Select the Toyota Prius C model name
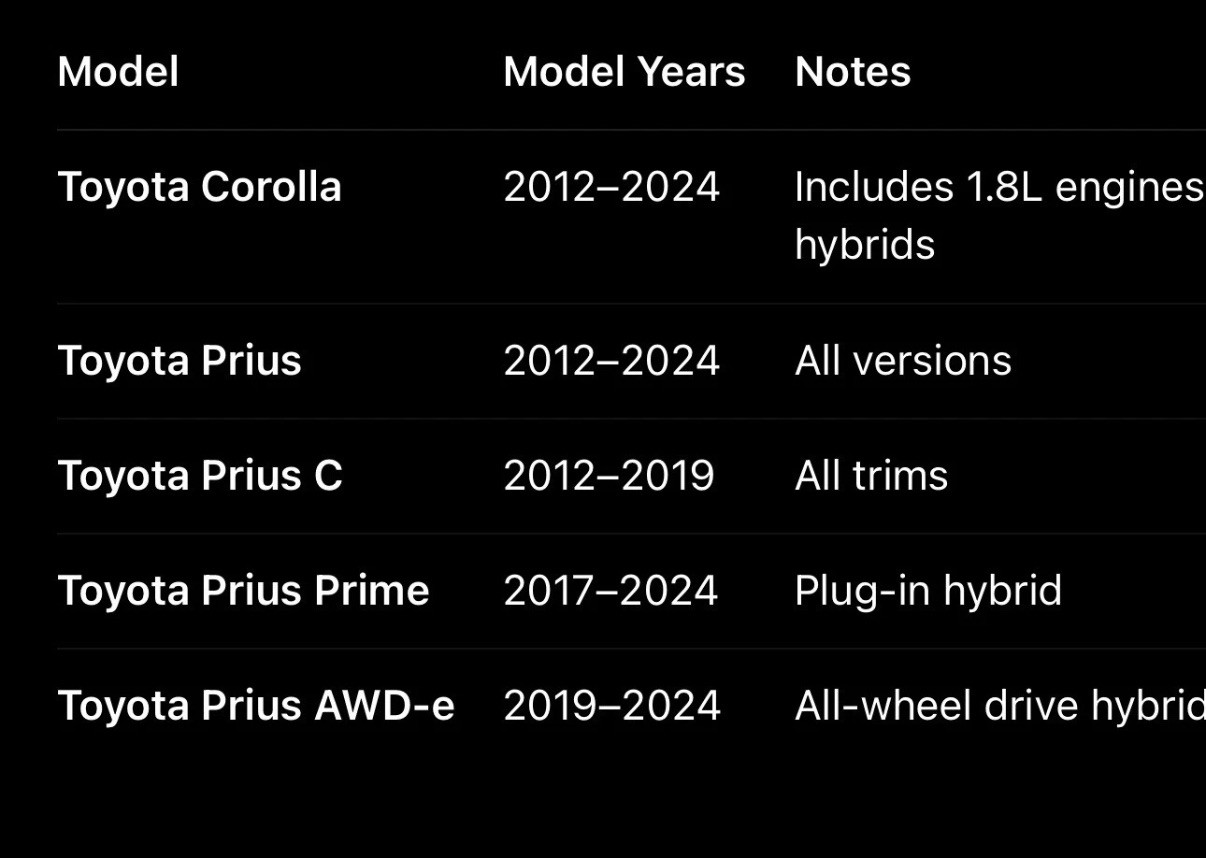This screenshot has height=858, width=1206. point(199,476)
